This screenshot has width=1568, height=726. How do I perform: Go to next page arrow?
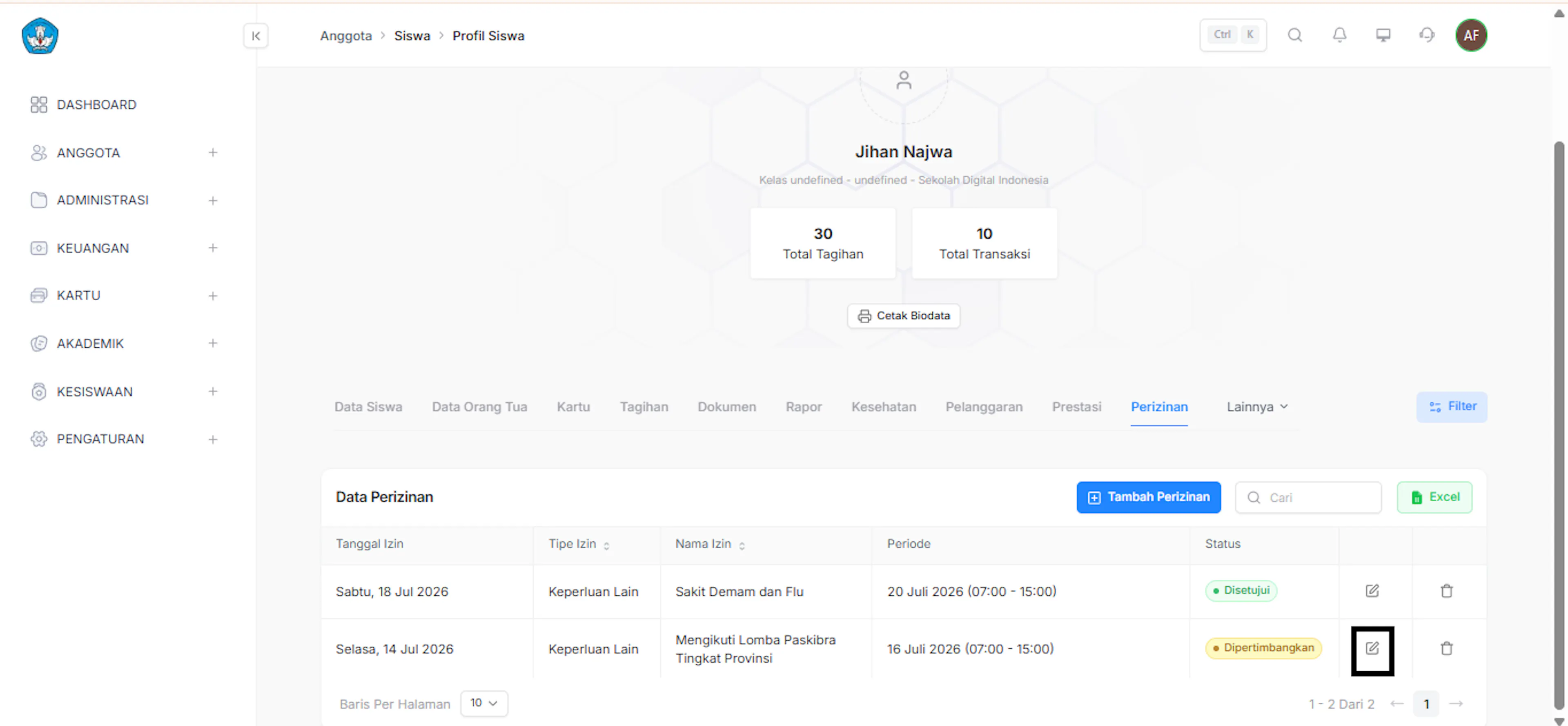point(1456,705)
